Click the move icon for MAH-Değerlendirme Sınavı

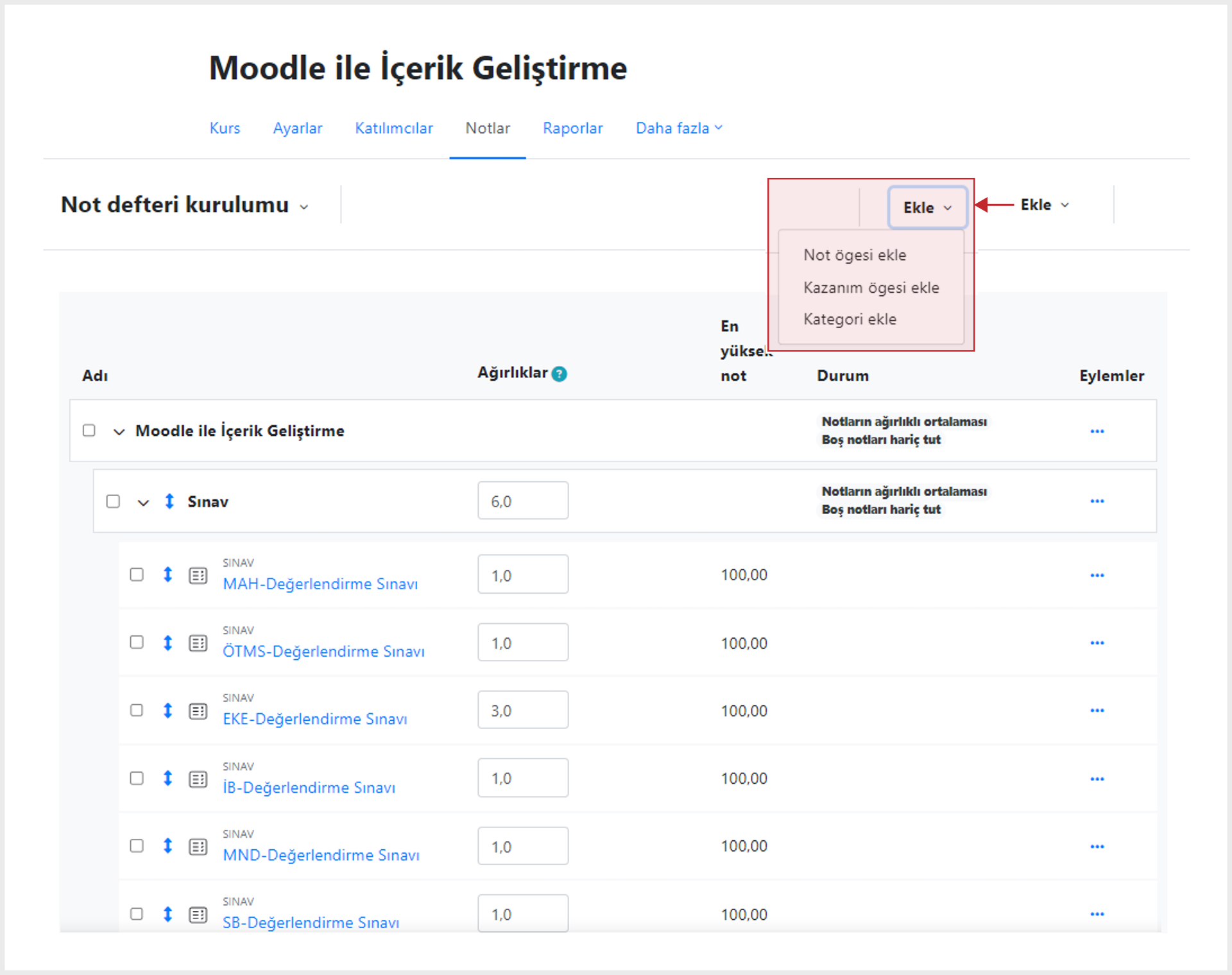[x=168, y=574]
